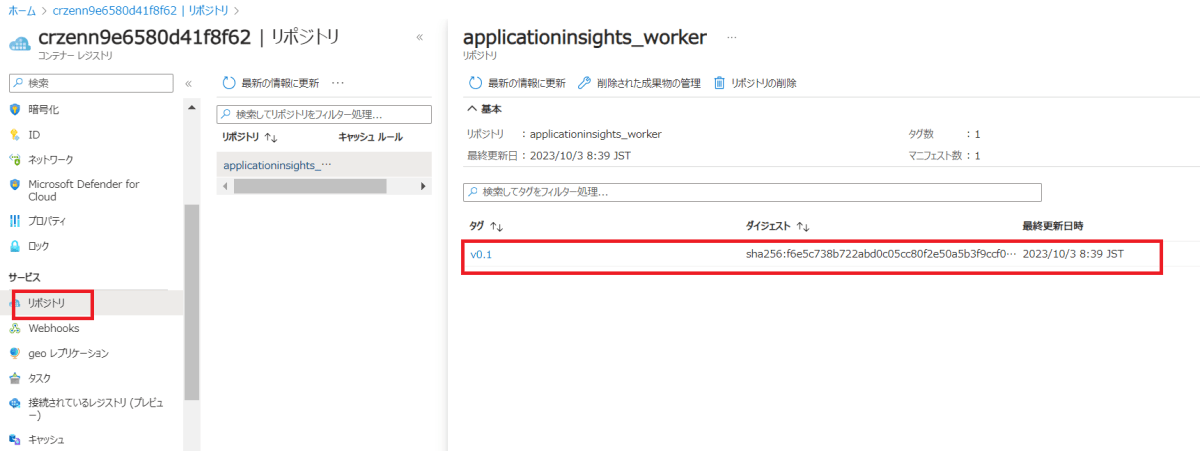Screen dimensions: 1200x451
Task: Open 削除された成果物の管理
Action: [x=639, y=82]
